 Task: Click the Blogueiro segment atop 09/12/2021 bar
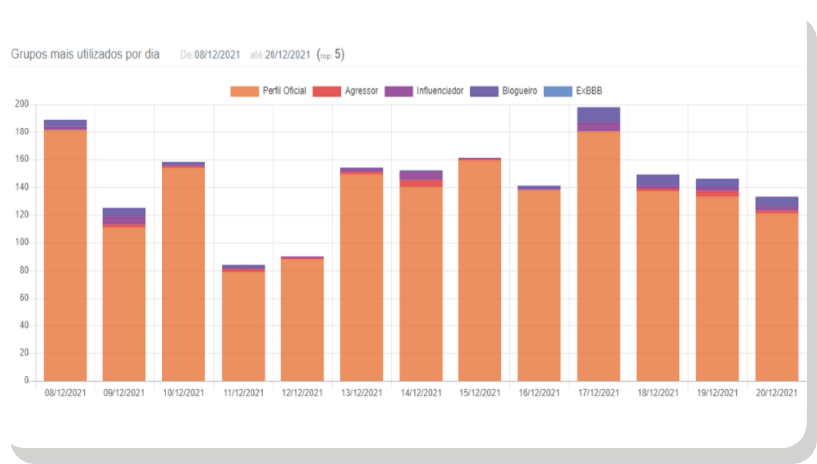[124, 212]
